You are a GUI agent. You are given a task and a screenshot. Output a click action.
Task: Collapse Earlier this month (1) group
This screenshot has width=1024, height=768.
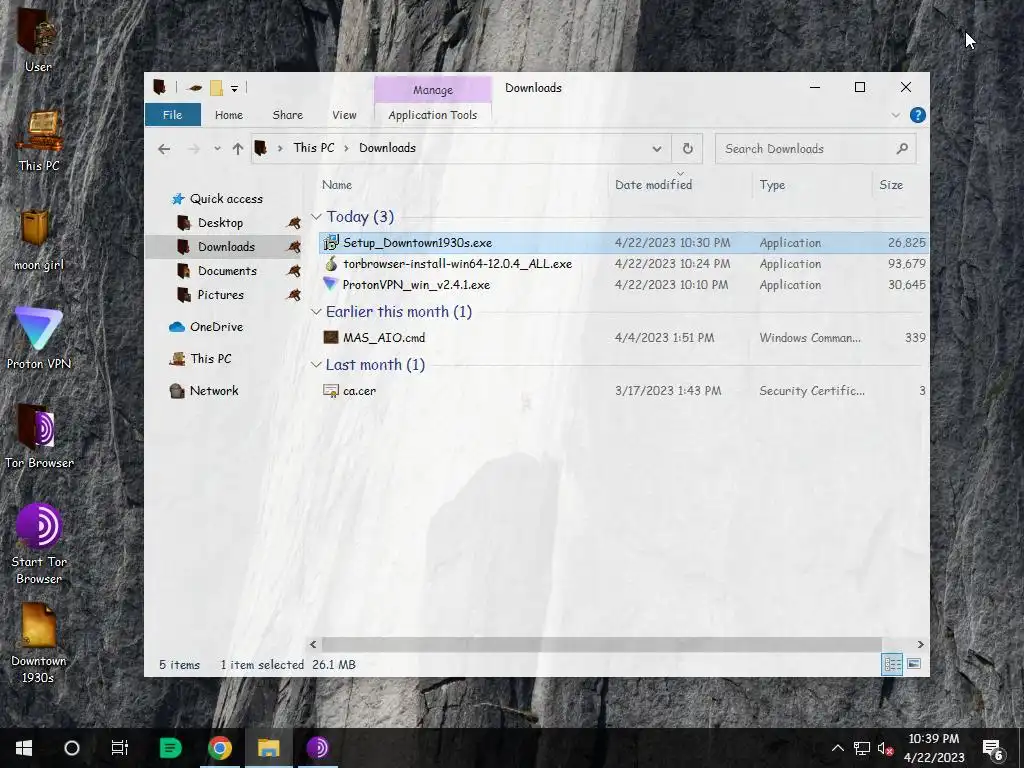click(x=316, y=312)
